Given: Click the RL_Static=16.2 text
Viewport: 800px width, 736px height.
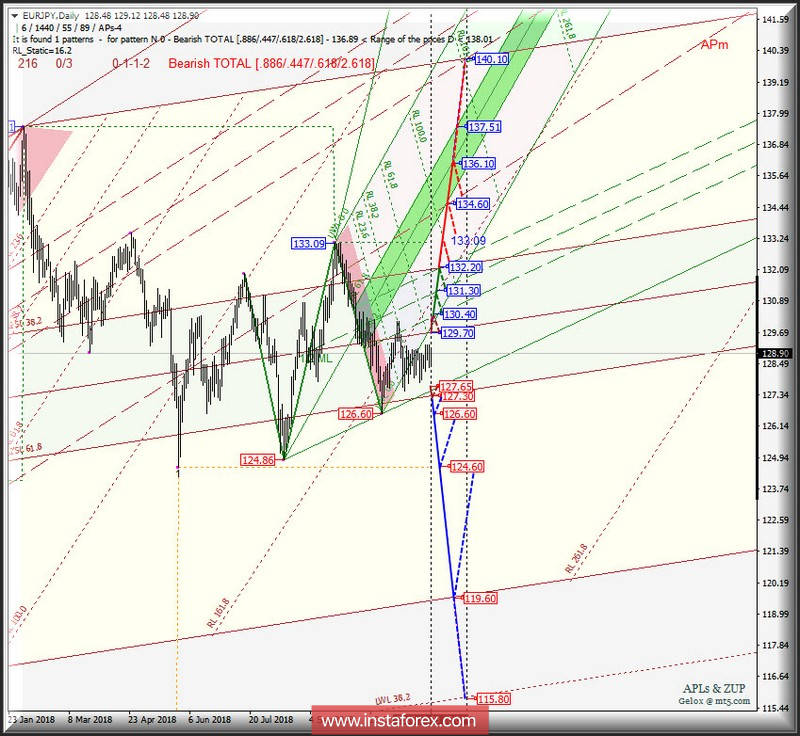Looking at the screenshot, I should (42, 50).
